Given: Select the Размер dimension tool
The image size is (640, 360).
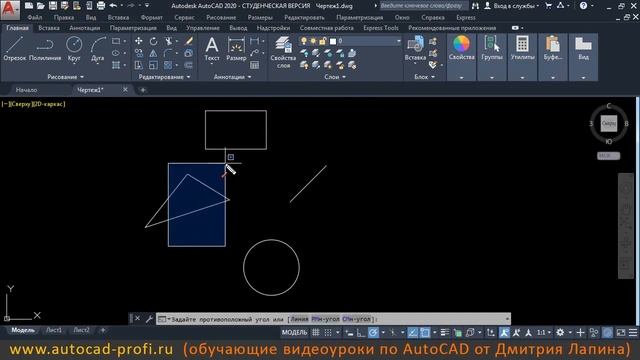Looking at the screenshot, I should point(236,49).
